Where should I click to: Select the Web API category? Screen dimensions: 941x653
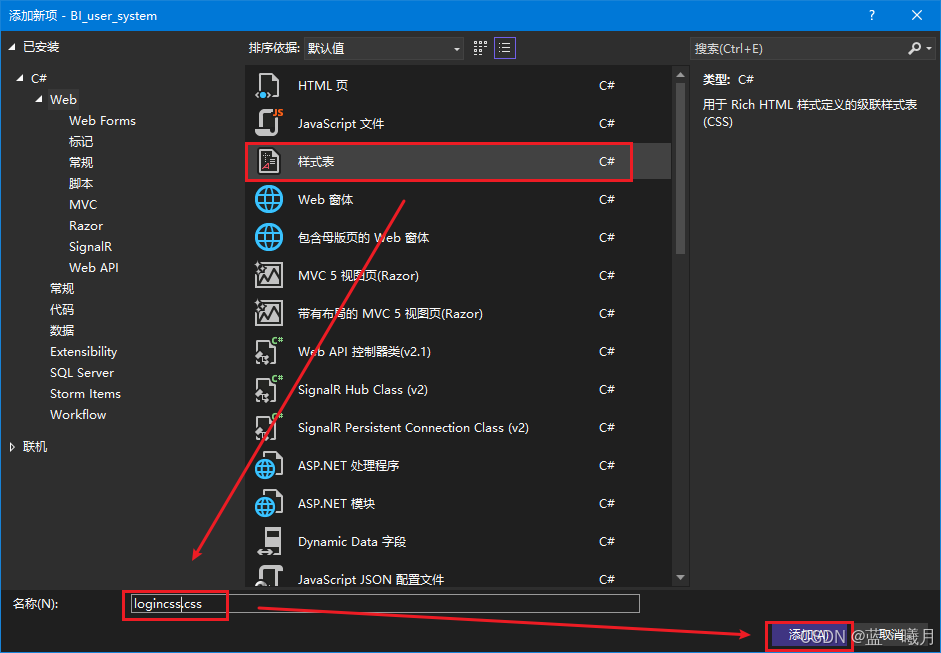94,268
